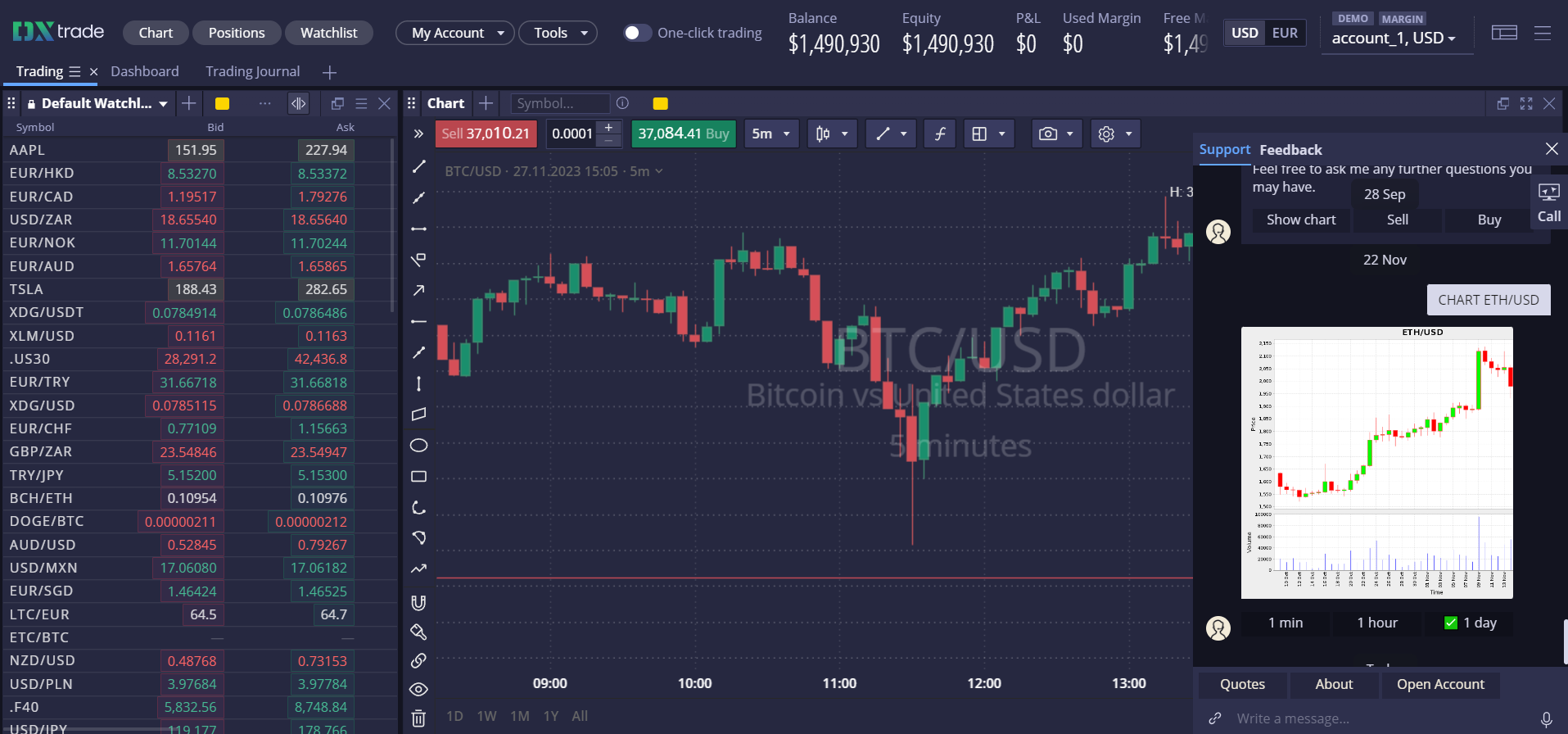Toggle the 1 day checkbox in chat
The width and height of the screenshot is (1568, 734).
pyautogui.click(x=1451, y=623)
